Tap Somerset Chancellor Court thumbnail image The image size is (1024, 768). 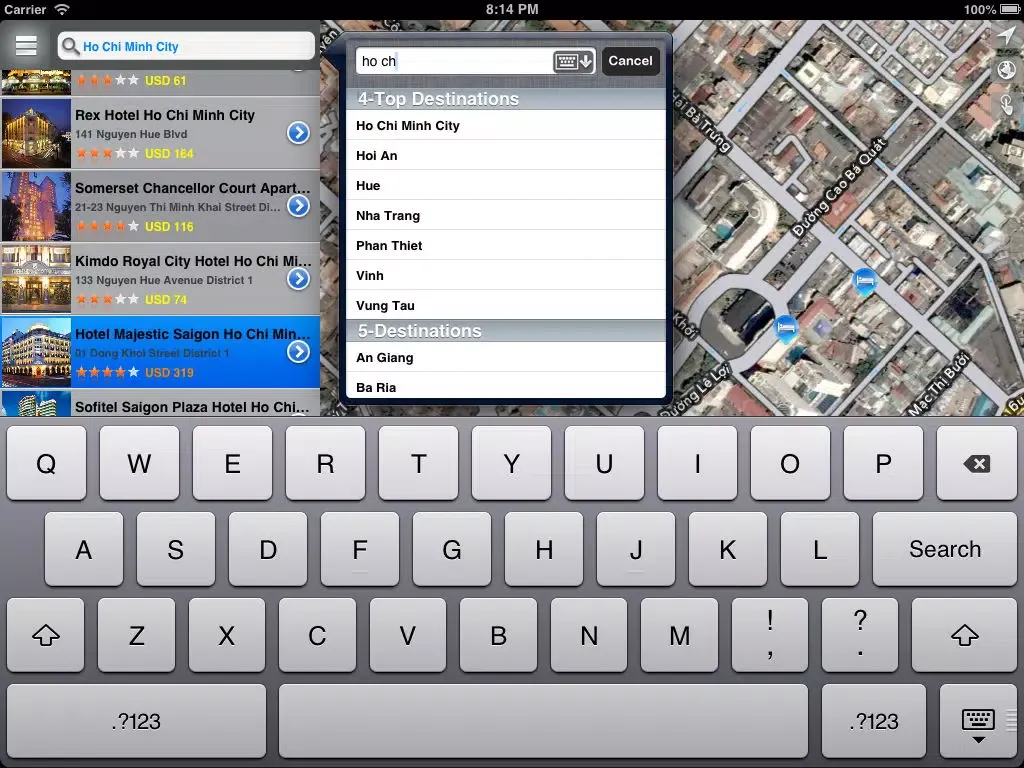pyautogui.click(x=37, y=206)
